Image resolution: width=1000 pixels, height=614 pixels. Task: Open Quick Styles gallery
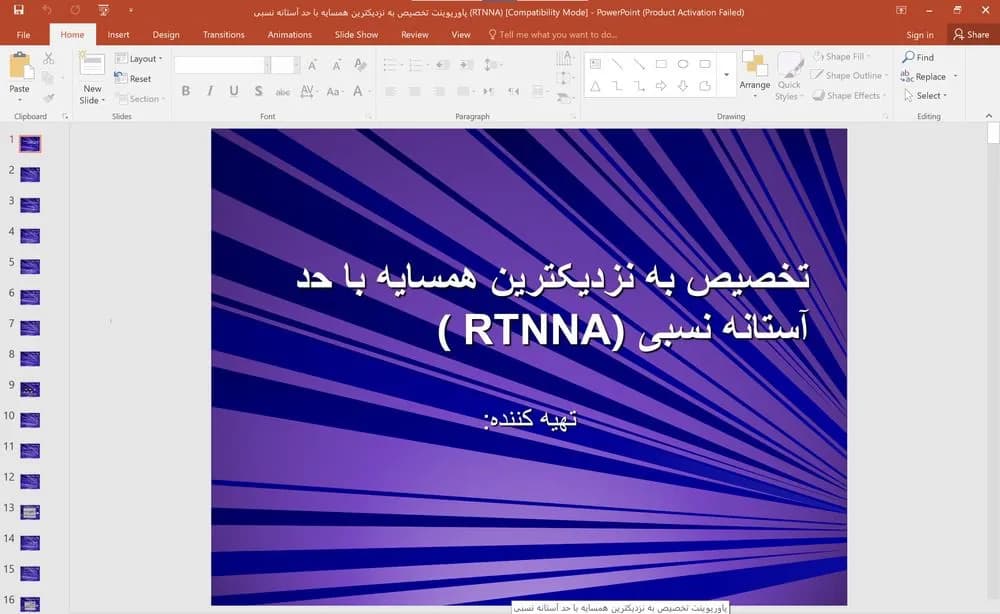tap(789, 77)
